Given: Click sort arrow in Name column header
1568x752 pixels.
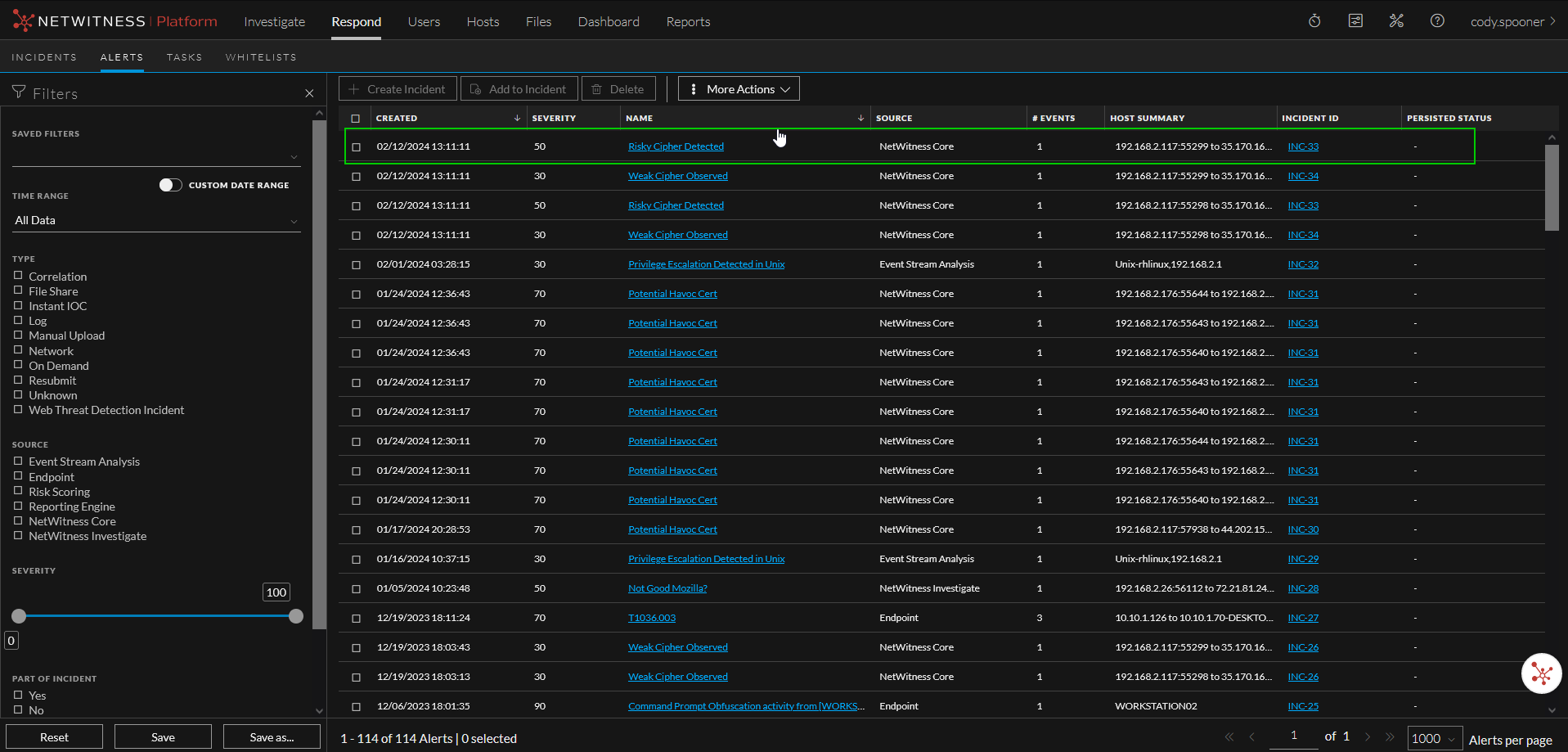Looking at the screenshot, I should pyautogui.click(x=860, y=119).
